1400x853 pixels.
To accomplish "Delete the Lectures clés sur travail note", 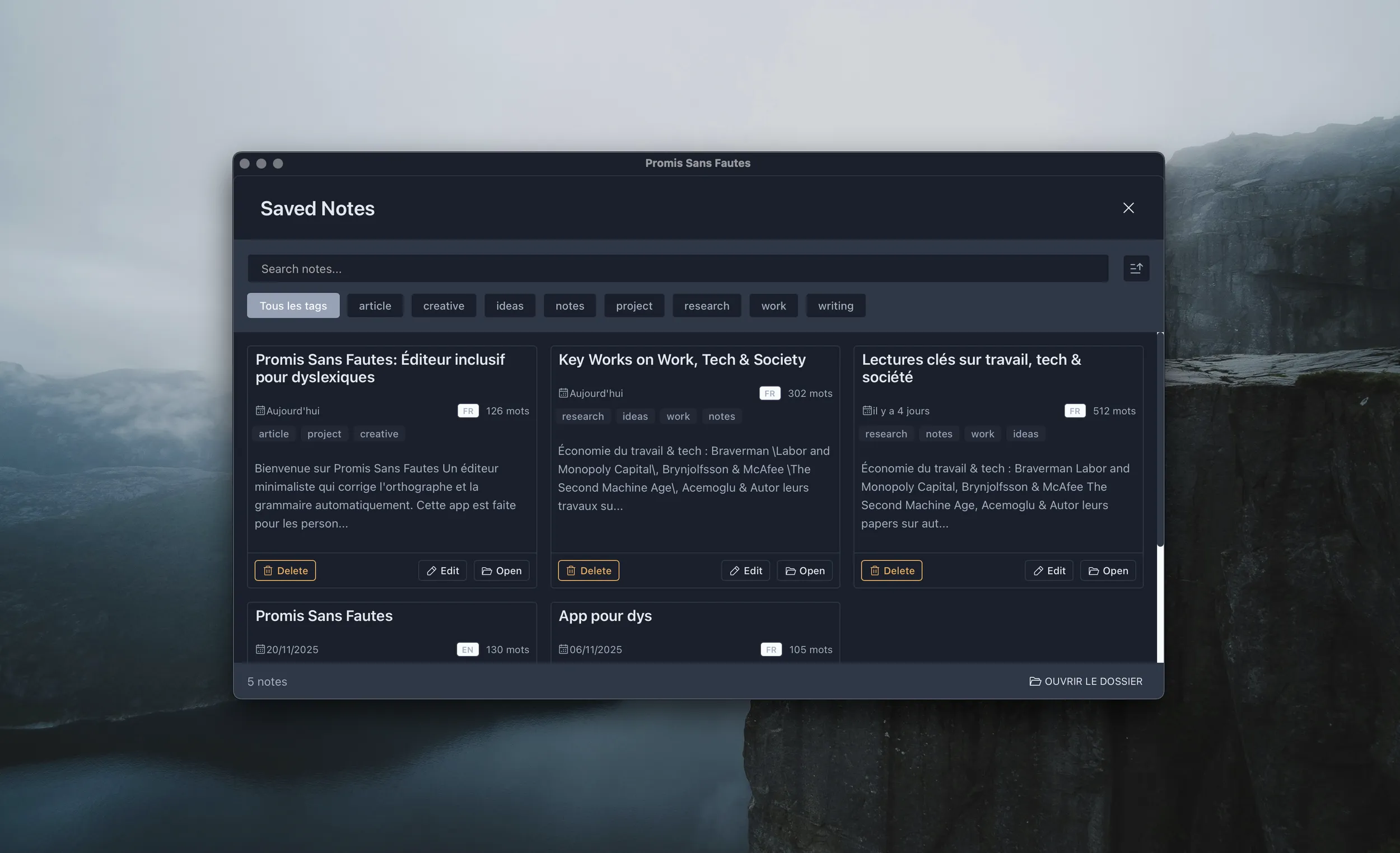I will pos(891,570).
